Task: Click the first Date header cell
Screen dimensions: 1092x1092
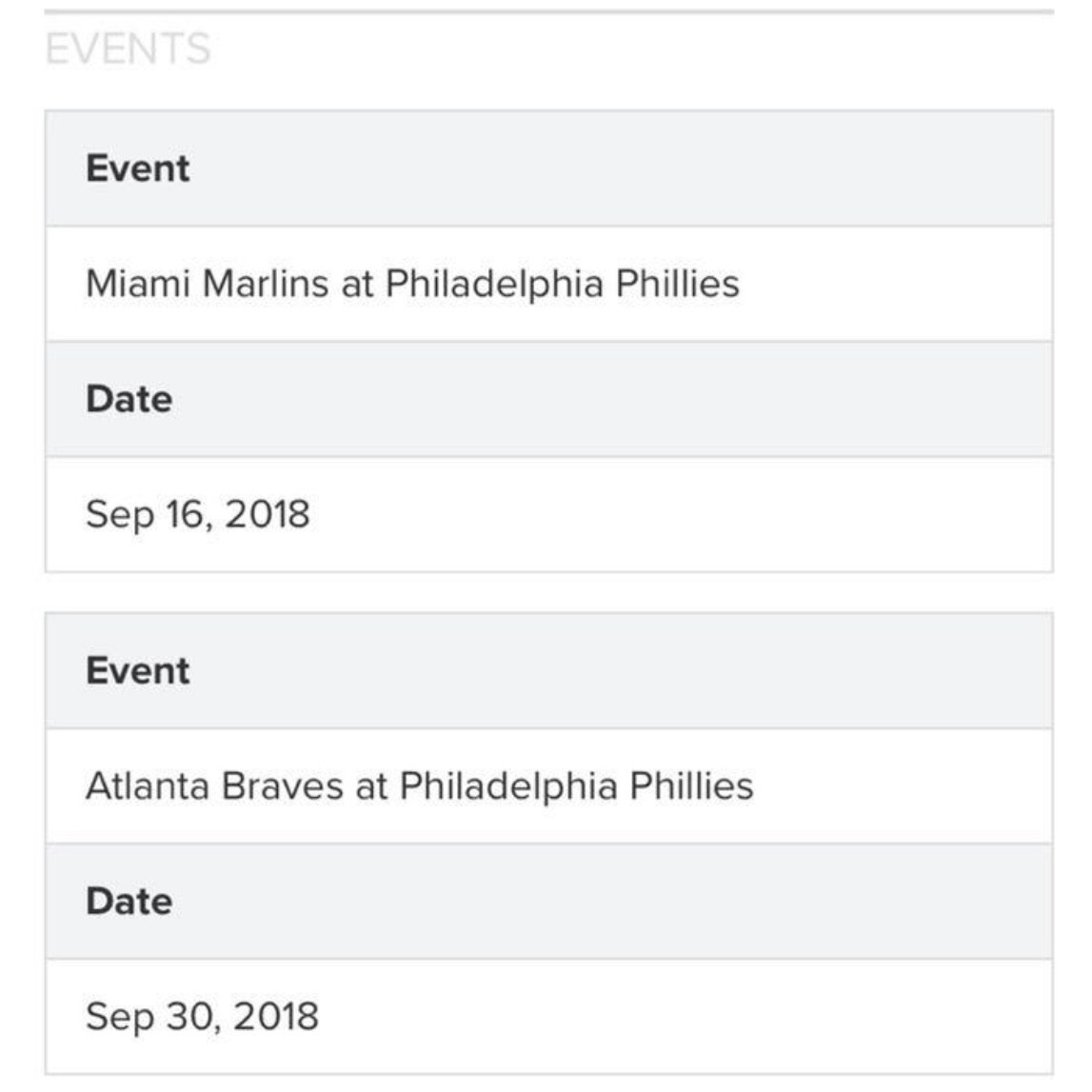Action: coord(548,400)
